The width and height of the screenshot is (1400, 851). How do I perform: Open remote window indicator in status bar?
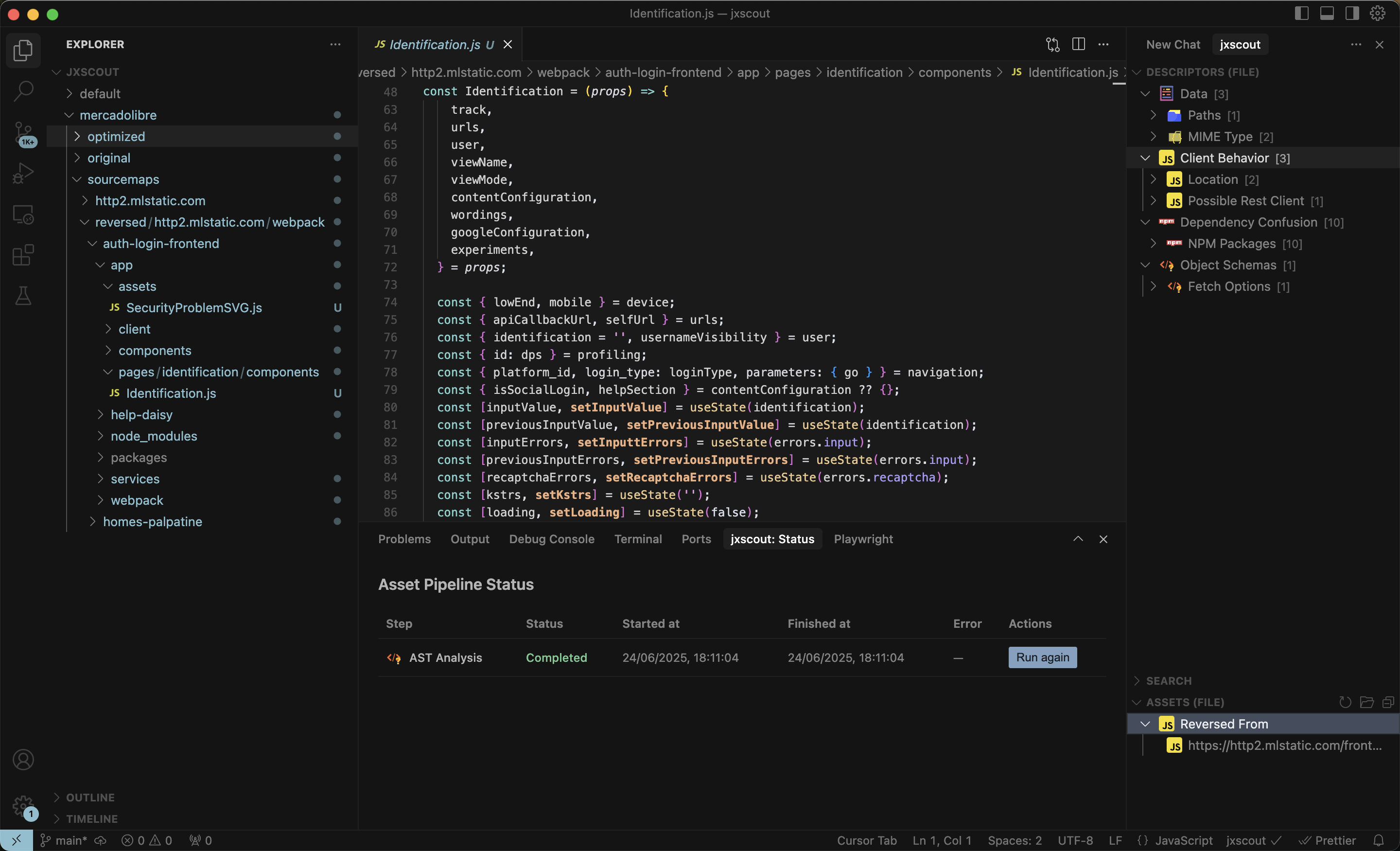pyautogui.click(x=17, y=840)
